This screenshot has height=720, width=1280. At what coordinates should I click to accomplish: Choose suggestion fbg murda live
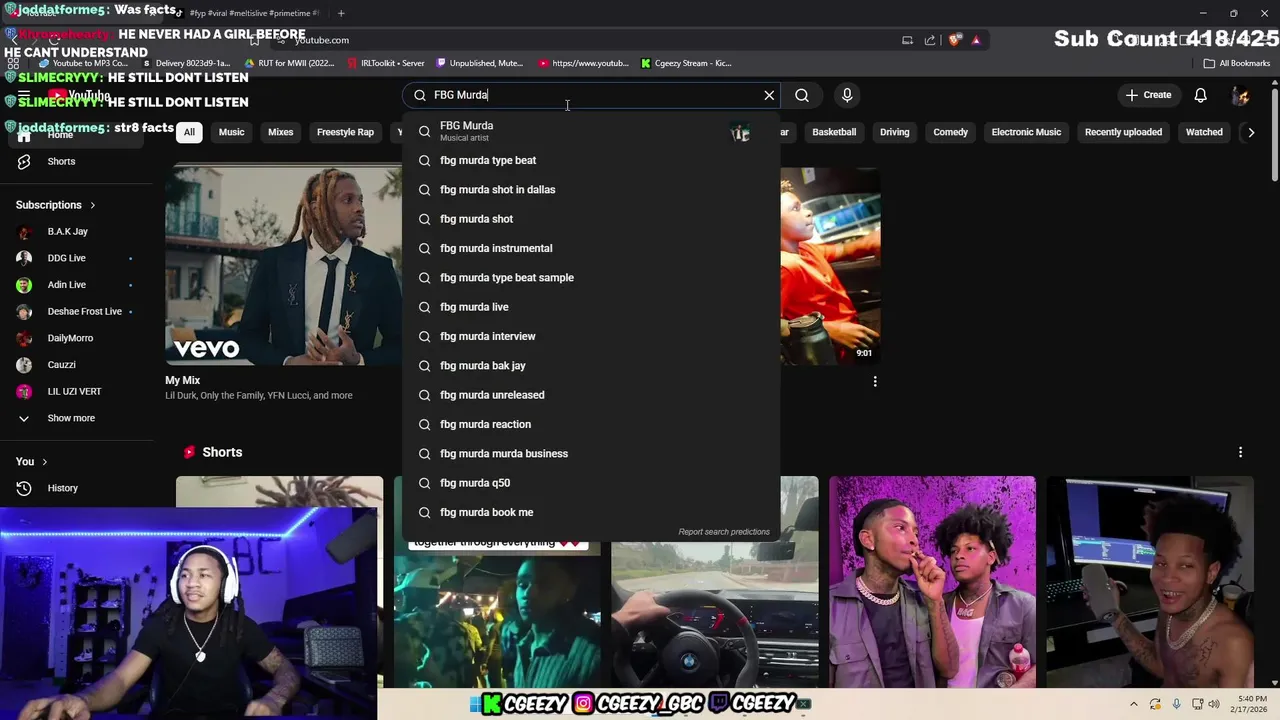coord(591,307)
